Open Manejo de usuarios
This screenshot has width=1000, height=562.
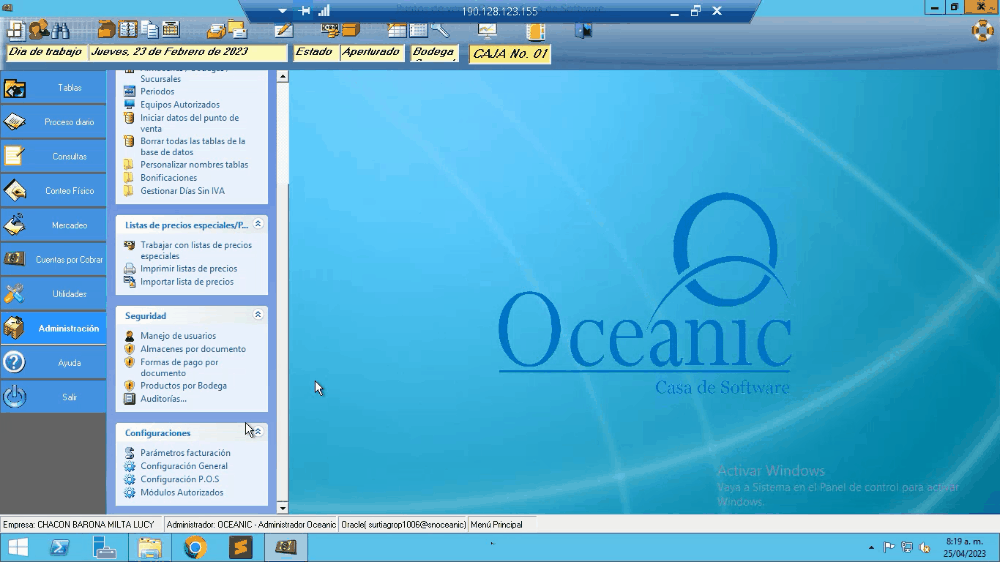click(x=178, y=336)
